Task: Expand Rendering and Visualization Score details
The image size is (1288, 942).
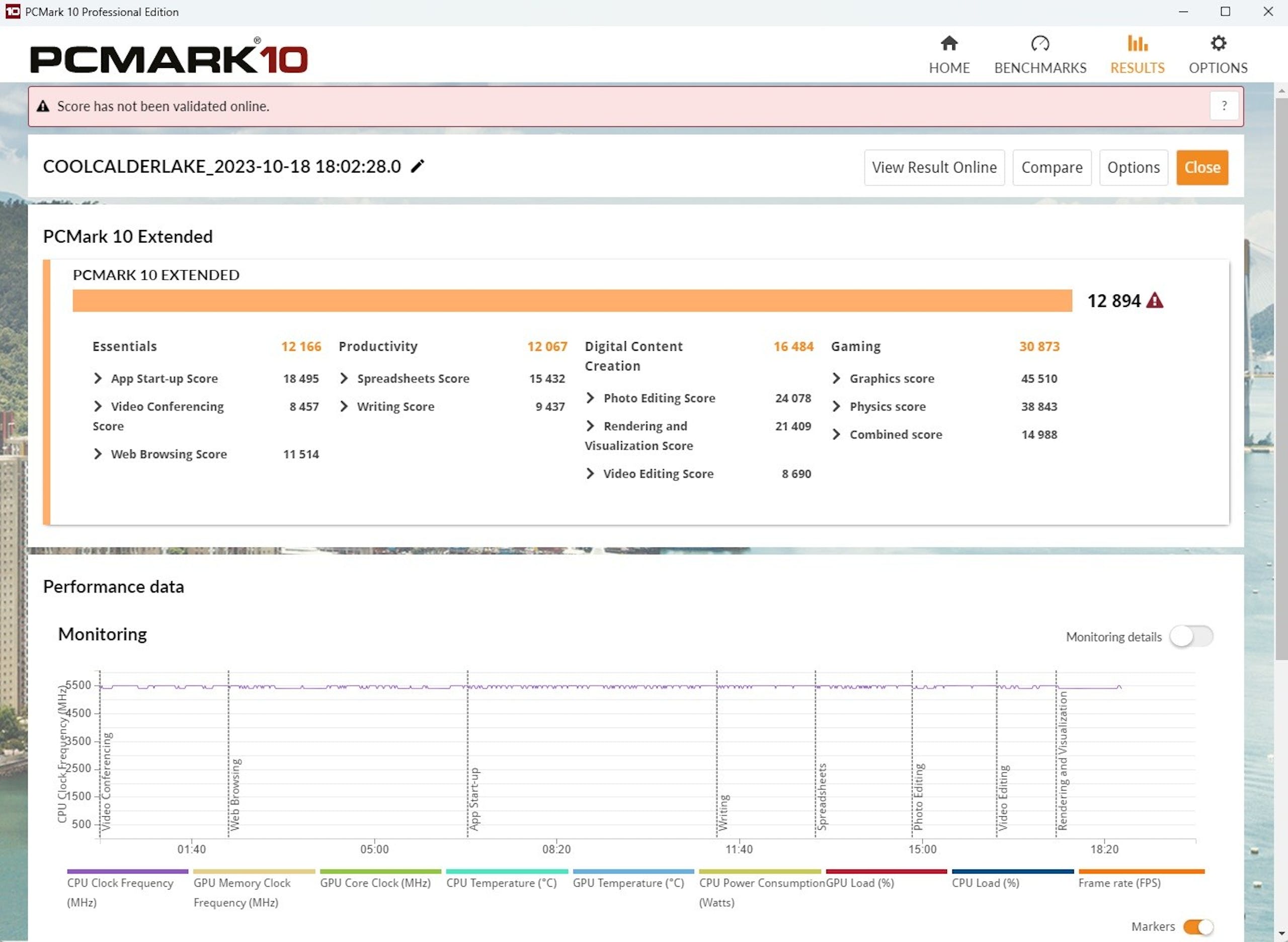Action: tap(590, 426)
